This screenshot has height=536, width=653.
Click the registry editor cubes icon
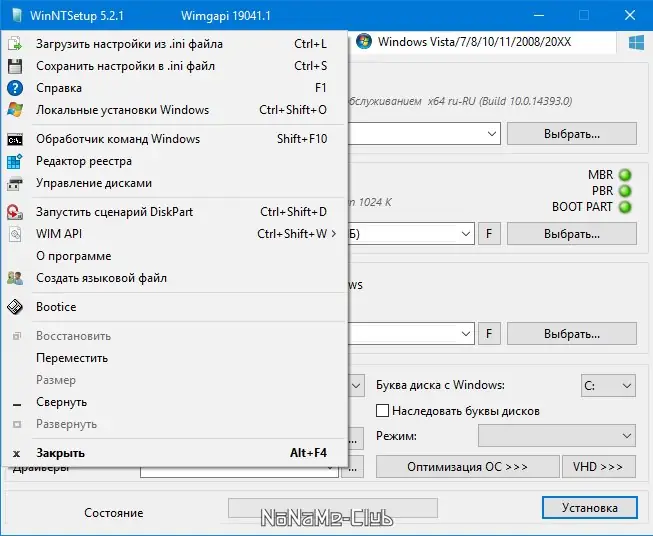(x=15, y=161)
